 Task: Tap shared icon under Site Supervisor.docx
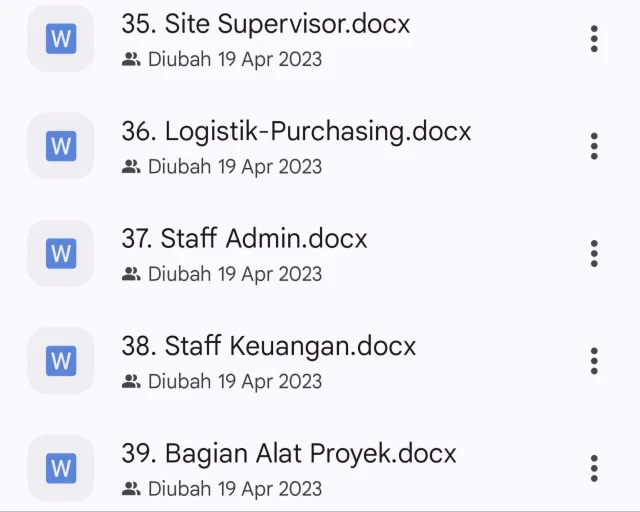[131, 59]
